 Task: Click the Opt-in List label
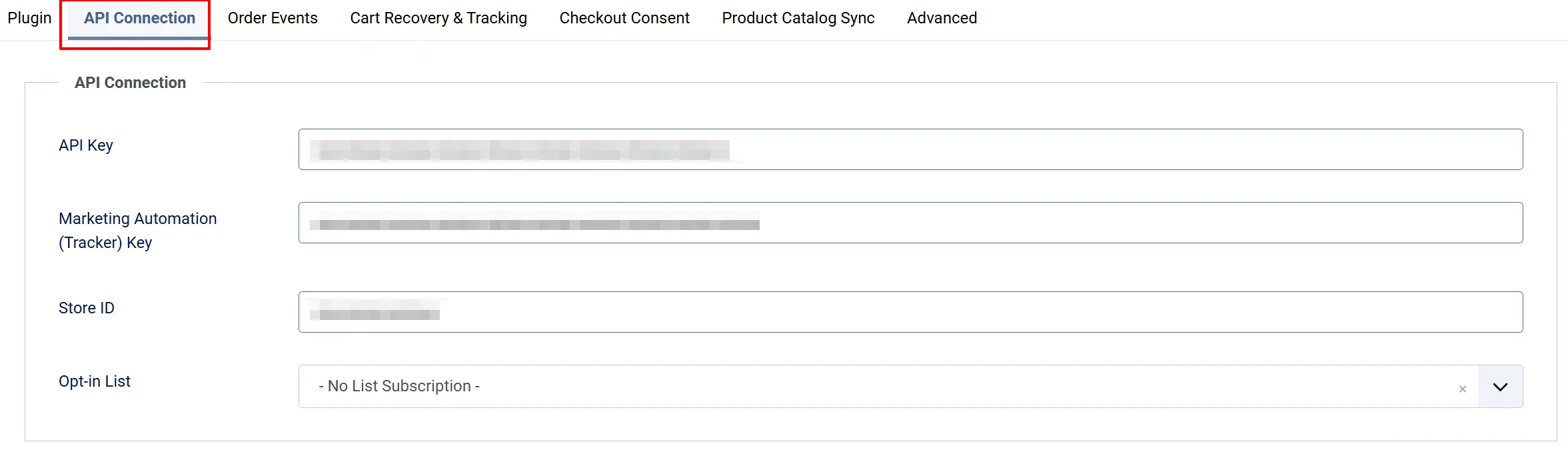click(x=95, y=381)
